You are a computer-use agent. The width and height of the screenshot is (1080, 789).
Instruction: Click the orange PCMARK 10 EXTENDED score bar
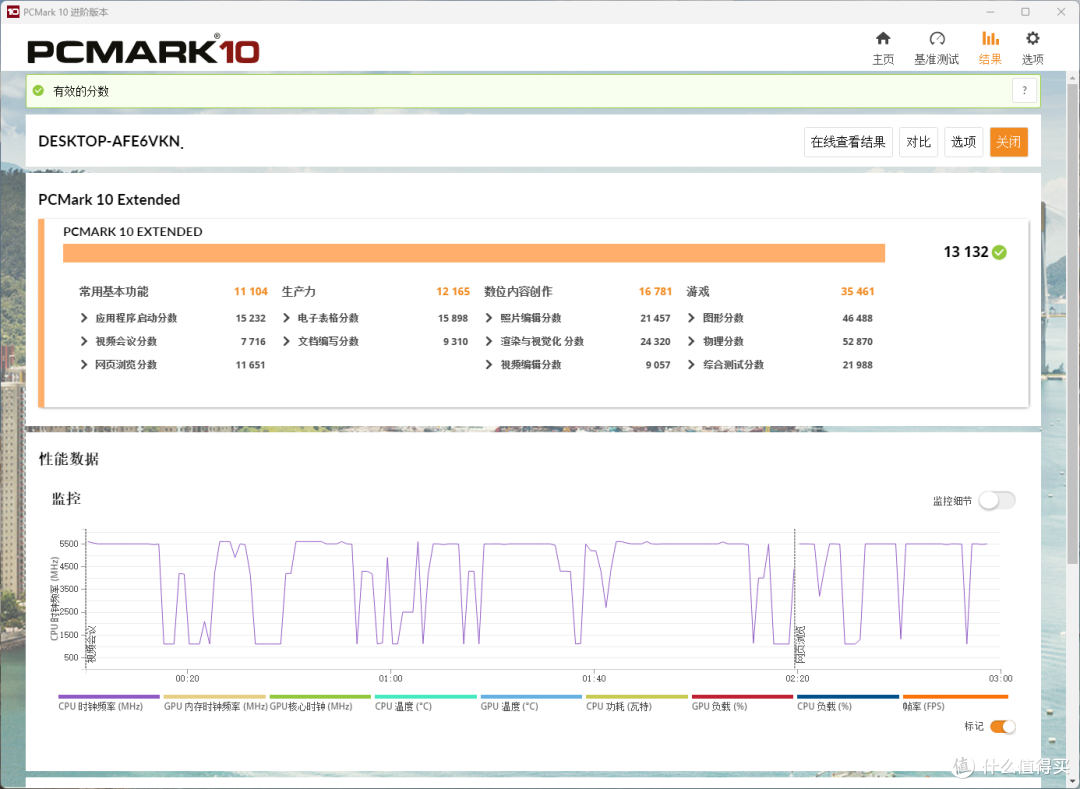(x=474, y=253)
